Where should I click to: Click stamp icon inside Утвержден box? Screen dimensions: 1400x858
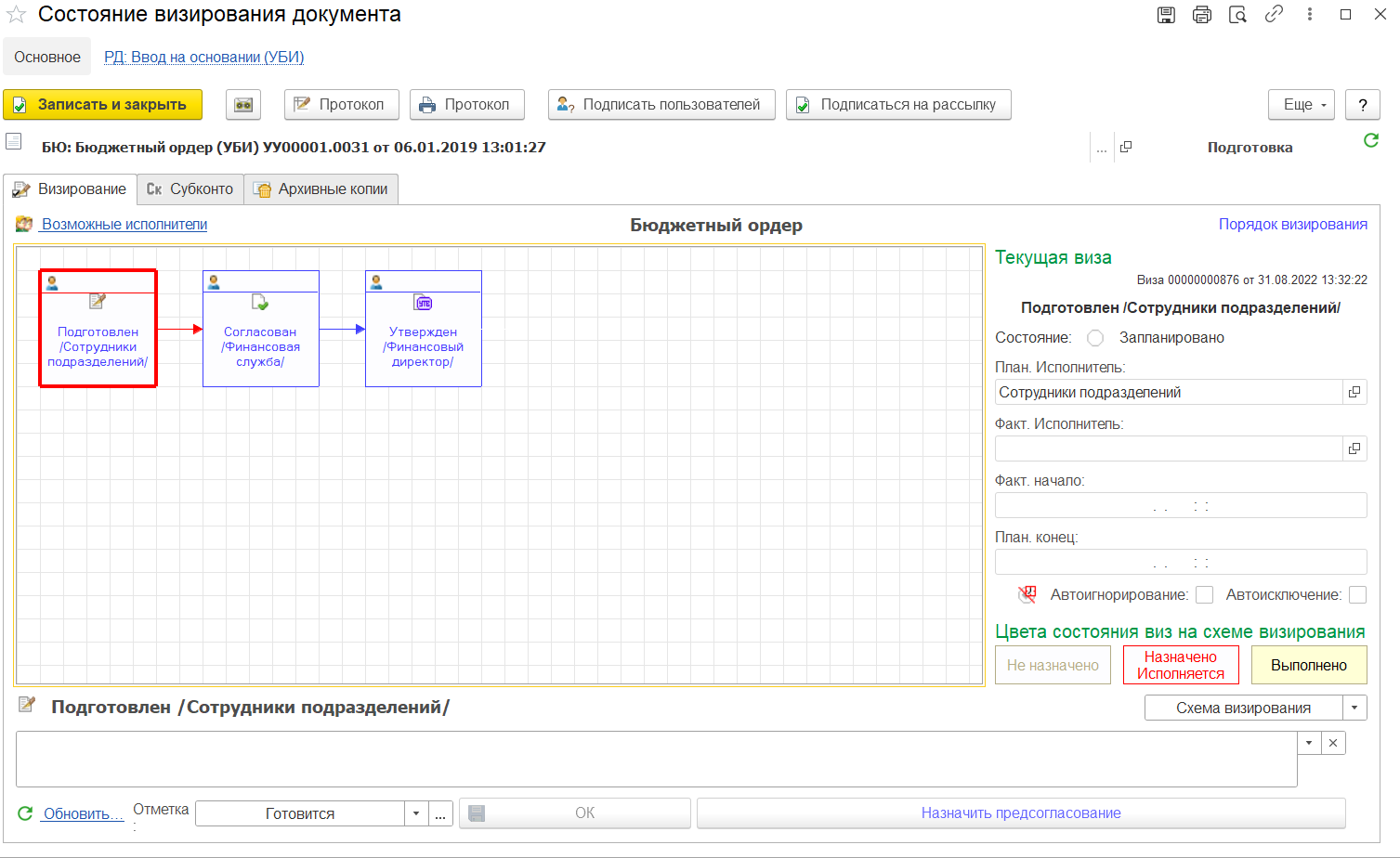tap(424, 303)
